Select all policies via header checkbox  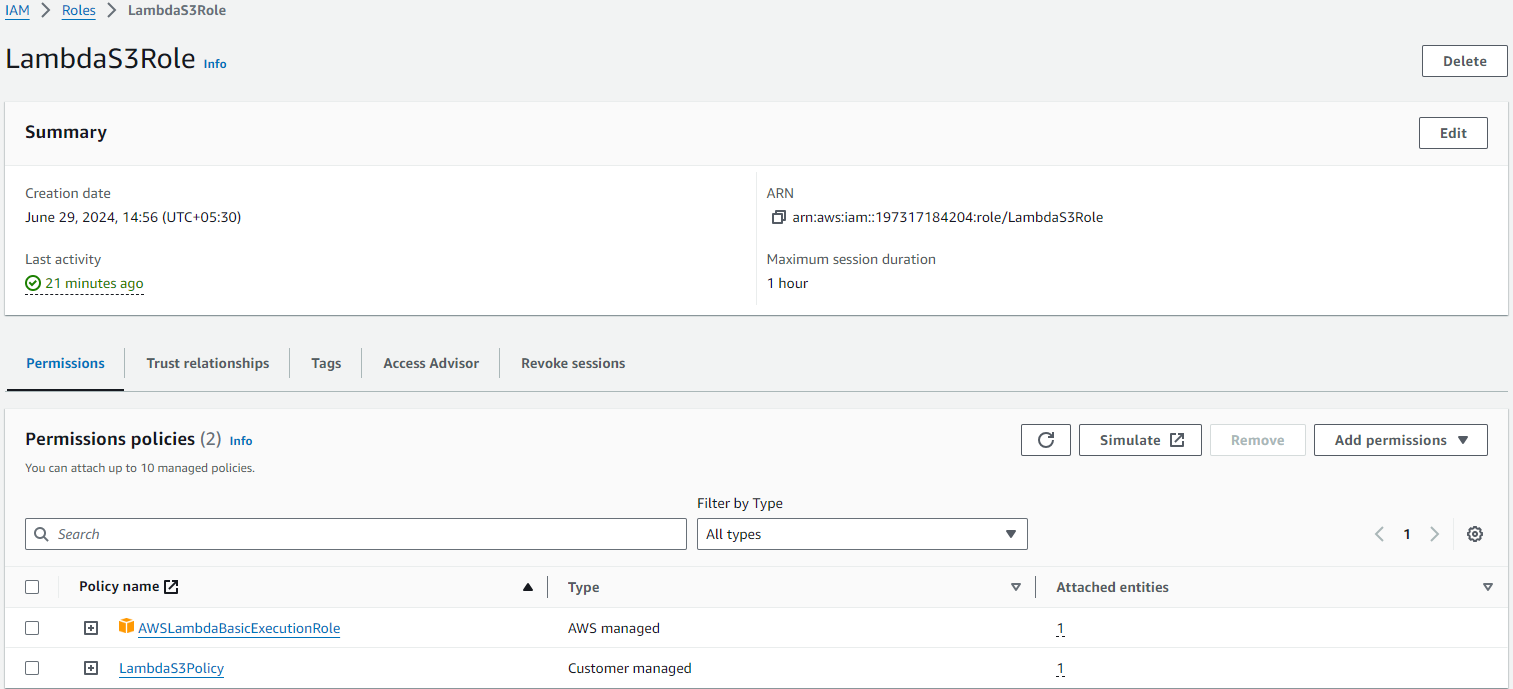tap(32, 587)
